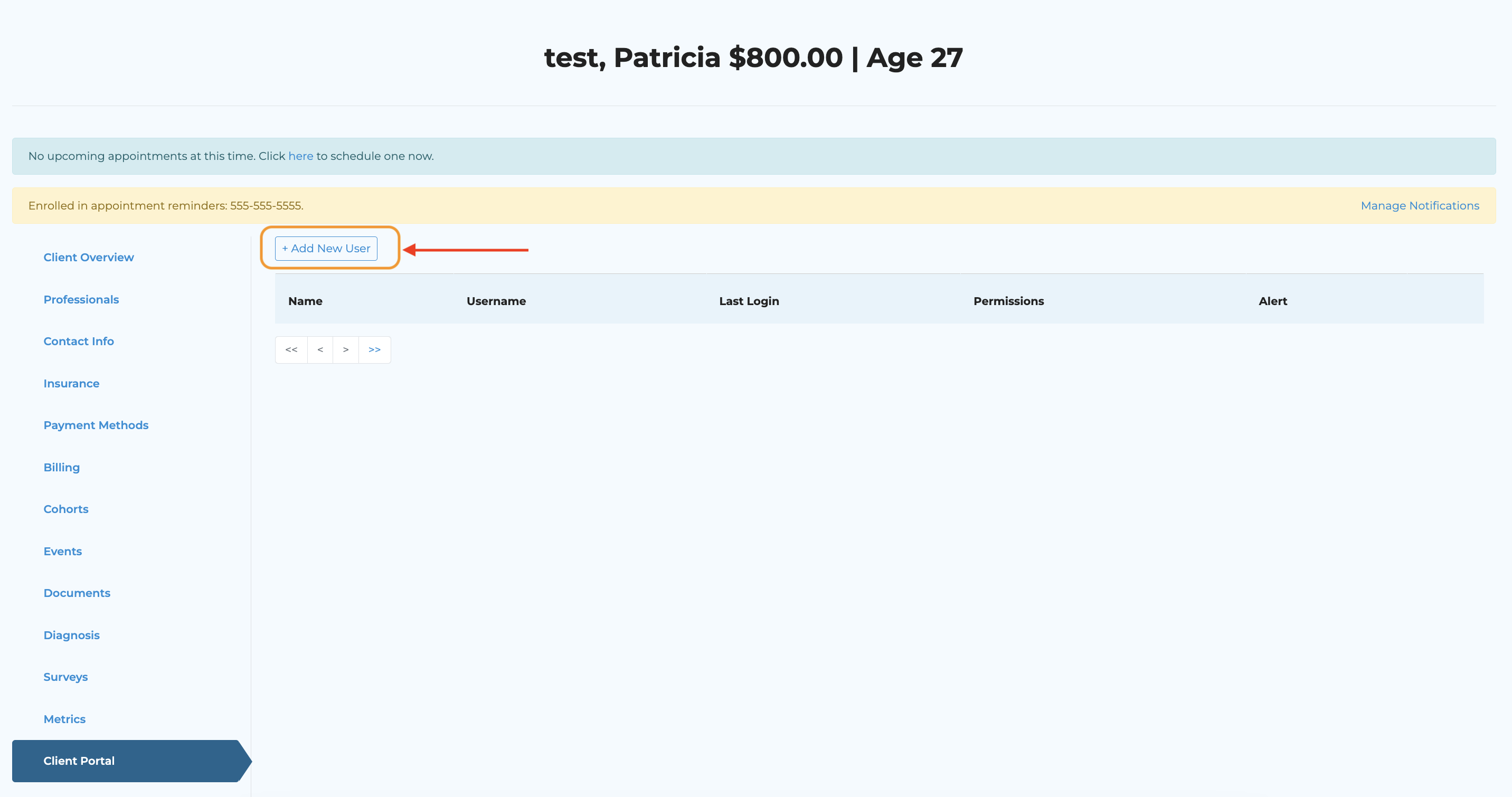Open the Payment Methods section
This screenshot has width=1512, height=797.
pyautogui.click(x=96, y=425)
